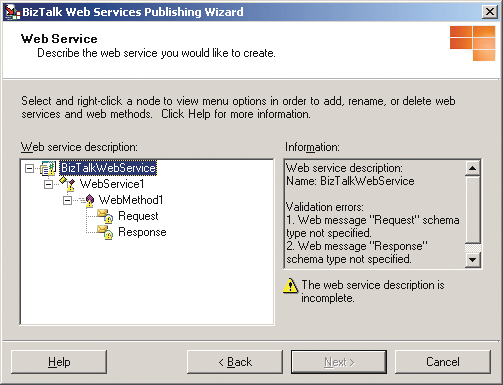Click the 'Web service description:' tree label
Viewport: 503px width, 385px height.
coord(79,147)
